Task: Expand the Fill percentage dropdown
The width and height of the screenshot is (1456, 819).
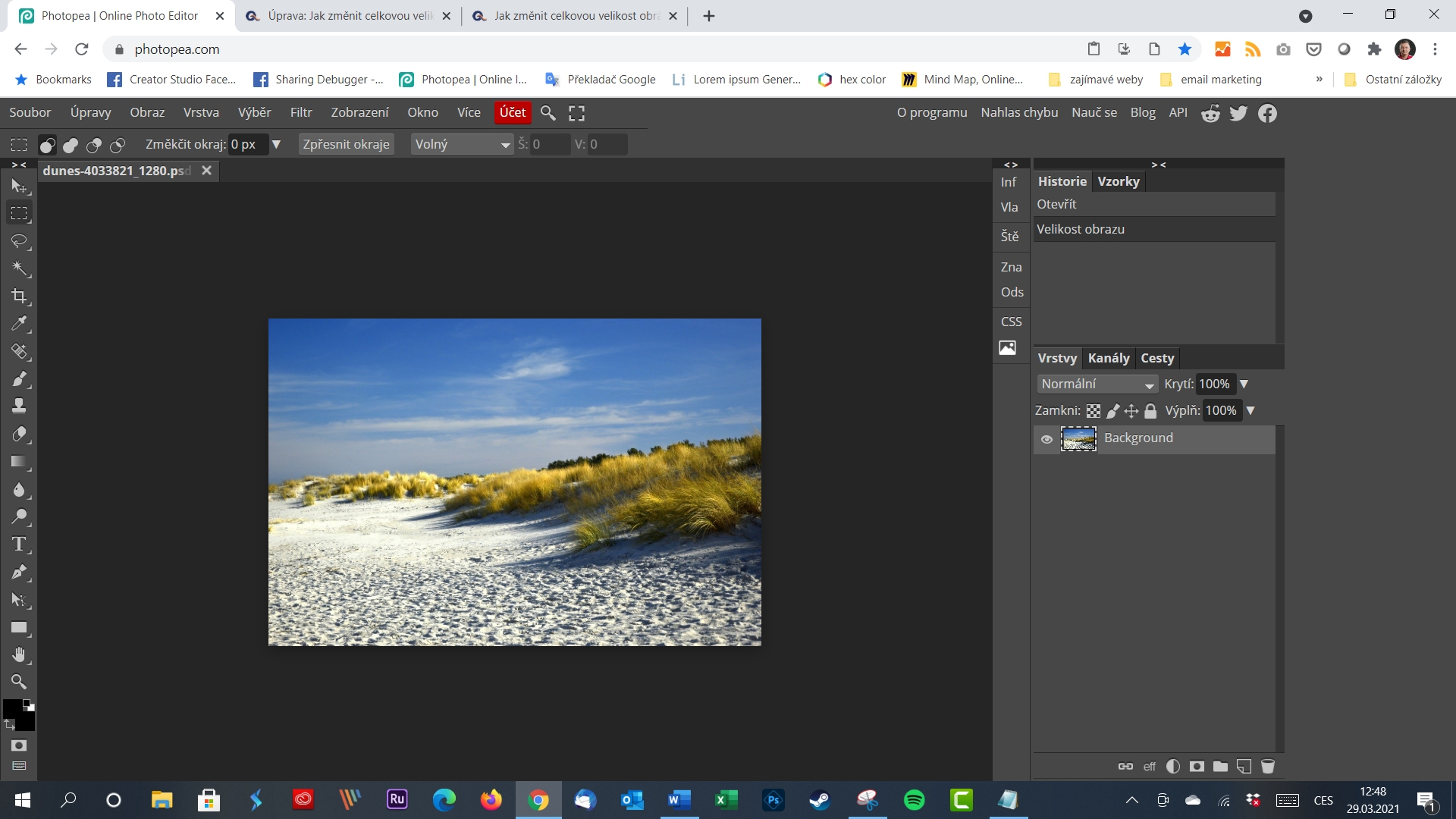Action: pyautogui.click(x=1251, y=410)
